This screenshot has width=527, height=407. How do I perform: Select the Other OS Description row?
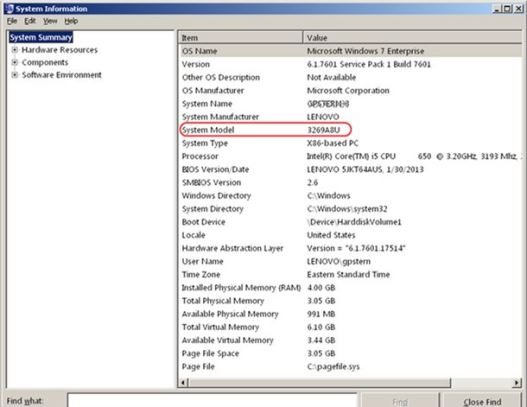point(350,77)
